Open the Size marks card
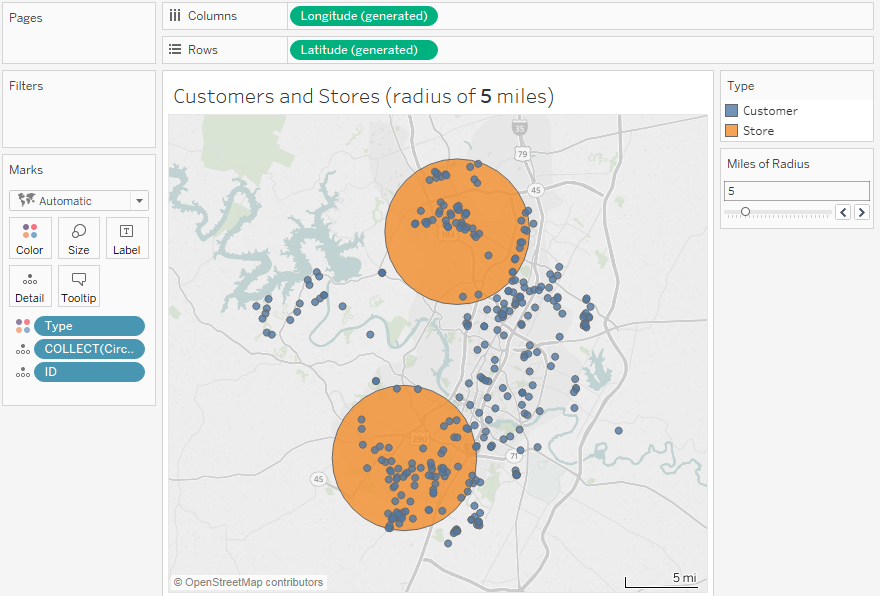Screen dimensions: 880x596 point(79,238)
